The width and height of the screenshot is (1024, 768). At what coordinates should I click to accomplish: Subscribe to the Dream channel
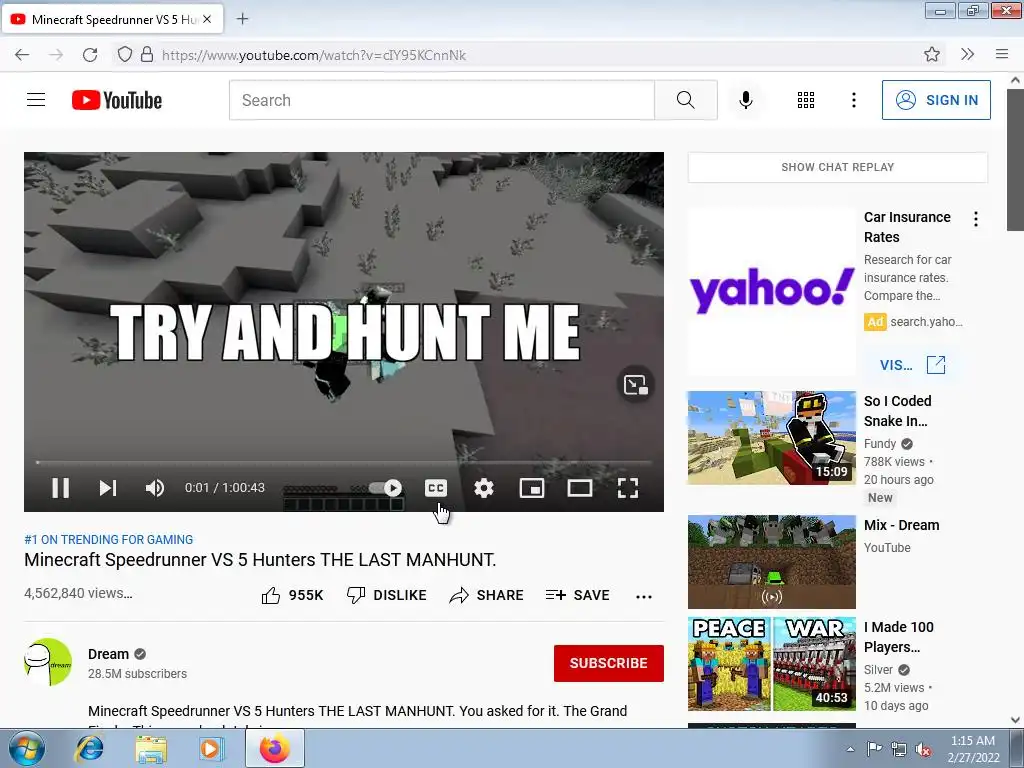(609, 663)
